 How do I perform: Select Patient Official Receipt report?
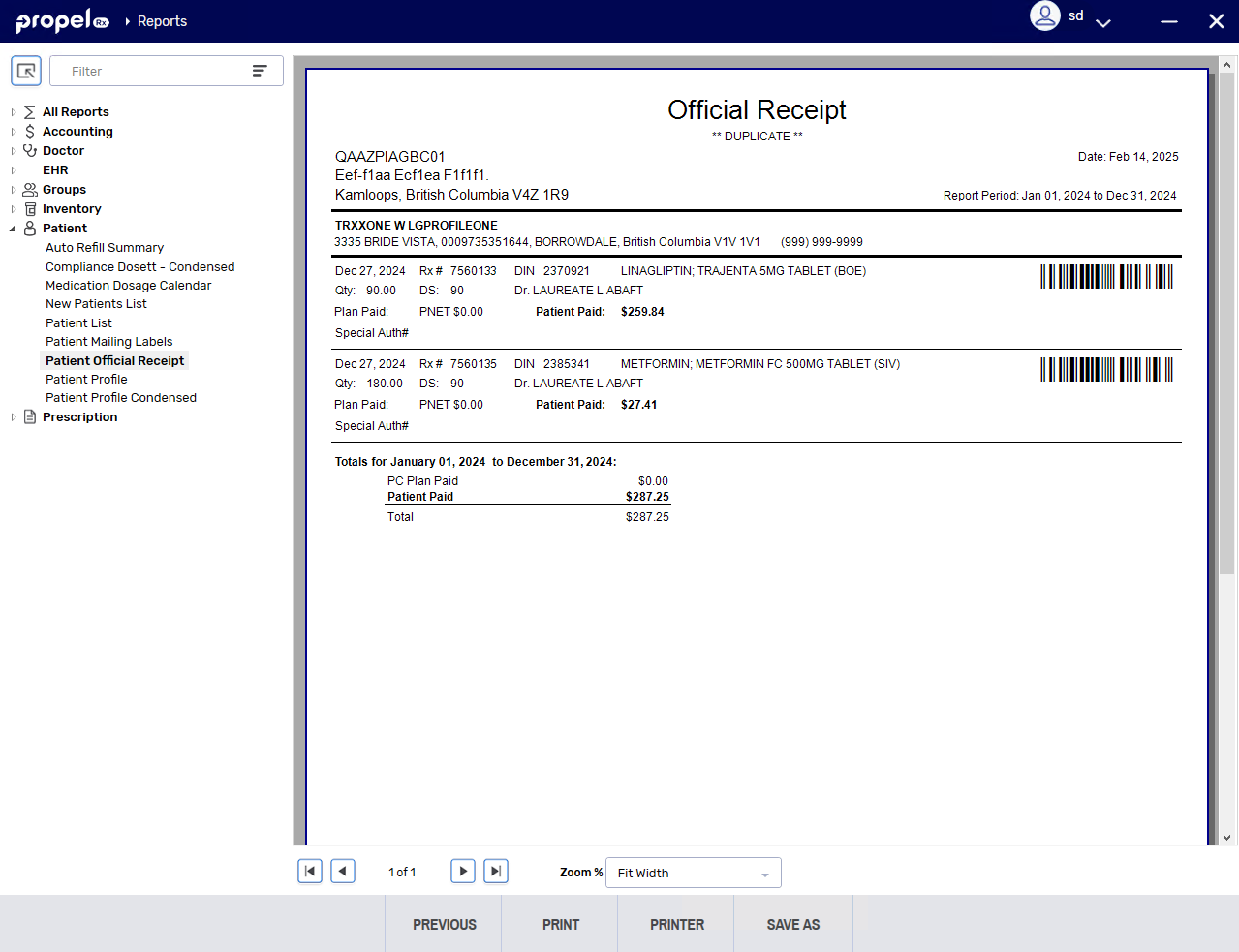point(114,361)
